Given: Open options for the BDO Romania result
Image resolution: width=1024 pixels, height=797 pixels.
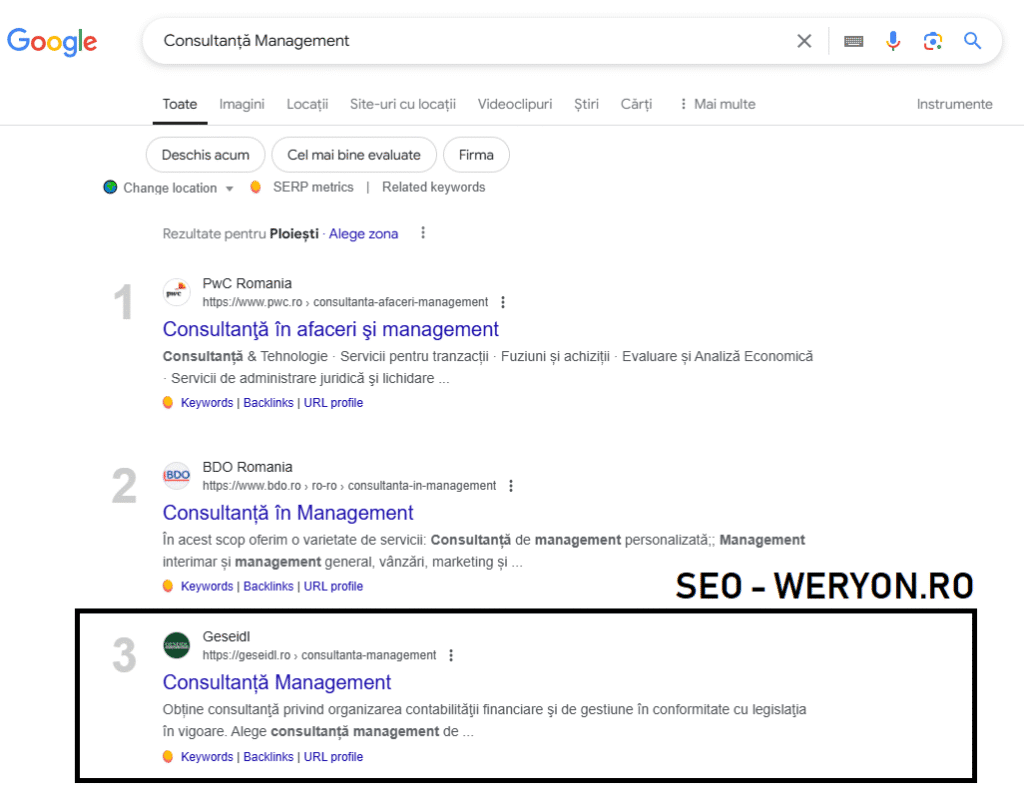Looking at the screenshot, I should (x=511, y=486).
